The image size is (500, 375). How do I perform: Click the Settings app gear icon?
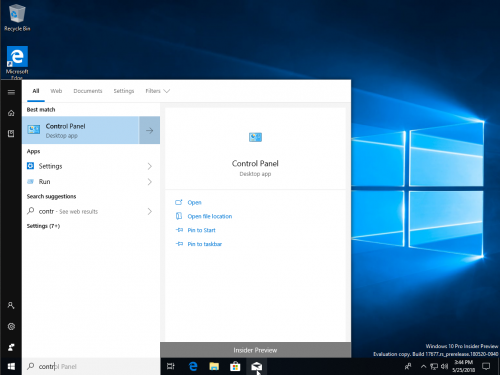pyautogui.click(x=30, y=166)
